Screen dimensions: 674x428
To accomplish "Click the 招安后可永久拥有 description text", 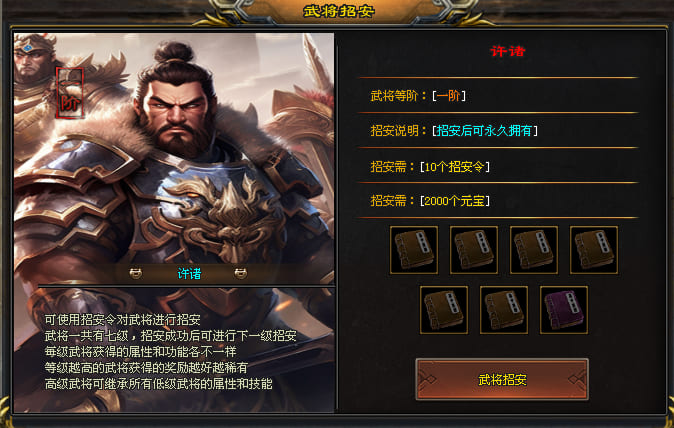I will 484,131.
